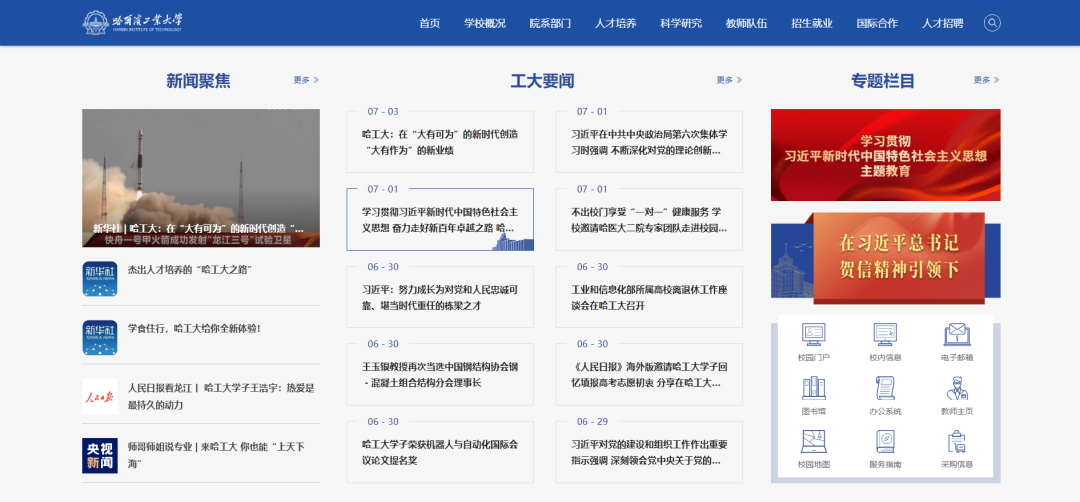The height and width of the screenshot is (502, 1080).
Task: Open 贺信精神引领下 banner
Action: tap(886, 258)
